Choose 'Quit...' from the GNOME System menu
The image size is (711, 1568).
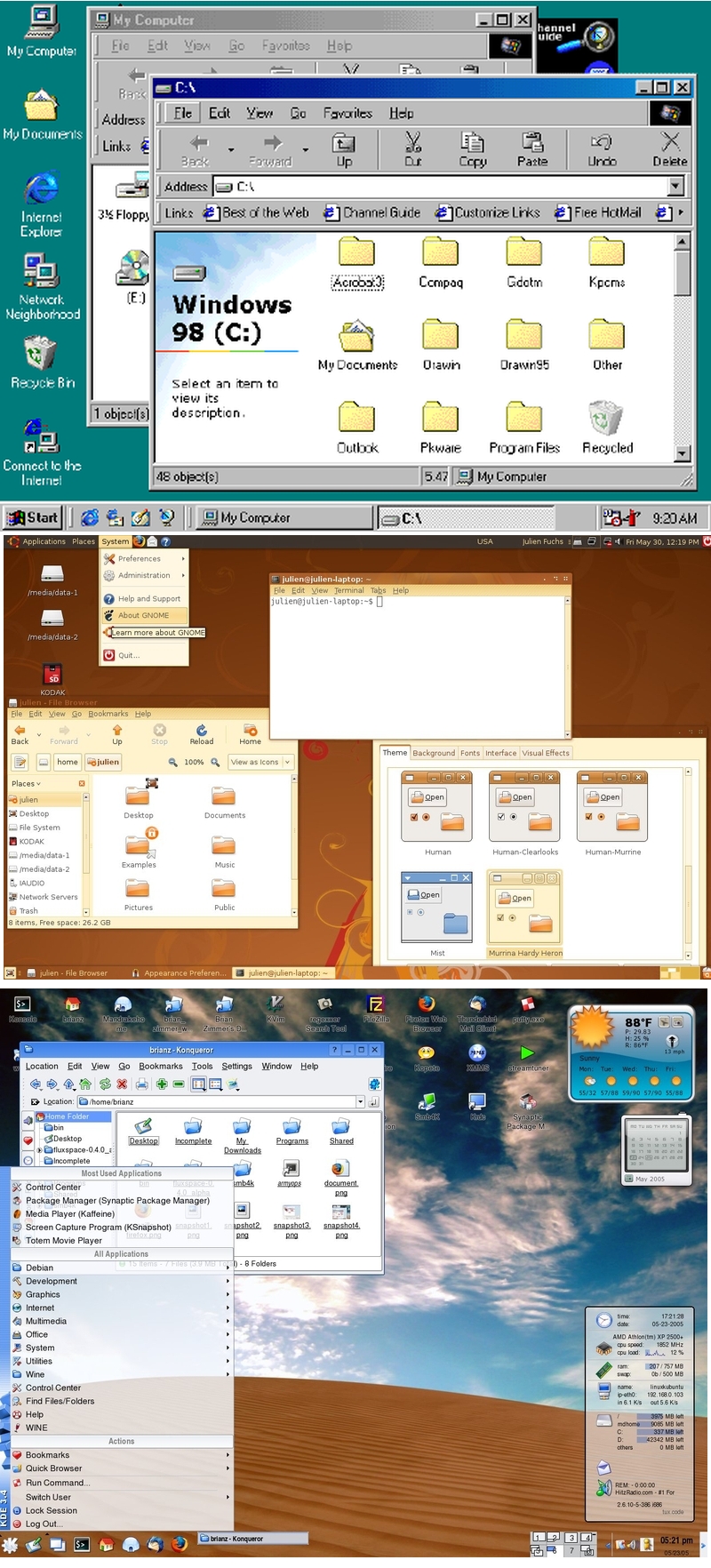tap(144, 655)
